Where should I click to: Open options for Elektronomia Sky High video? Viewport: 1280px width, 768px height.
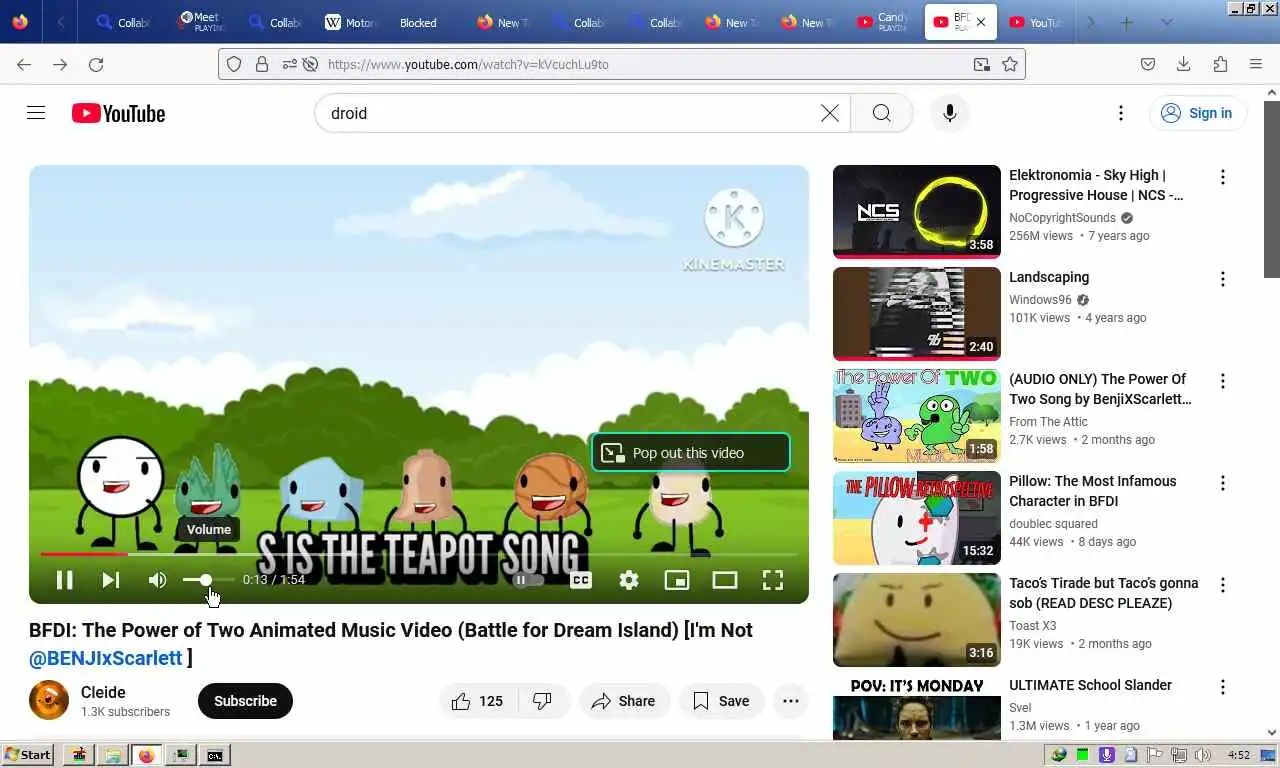coord(1222,177)
